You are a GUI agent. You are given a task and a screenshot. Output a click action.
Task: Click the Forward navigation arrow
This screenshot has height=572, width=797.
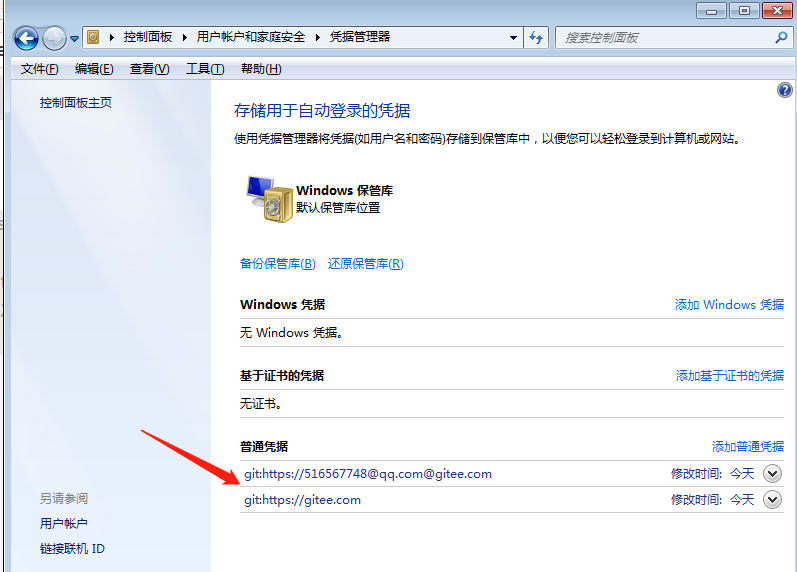click(54, 38)
